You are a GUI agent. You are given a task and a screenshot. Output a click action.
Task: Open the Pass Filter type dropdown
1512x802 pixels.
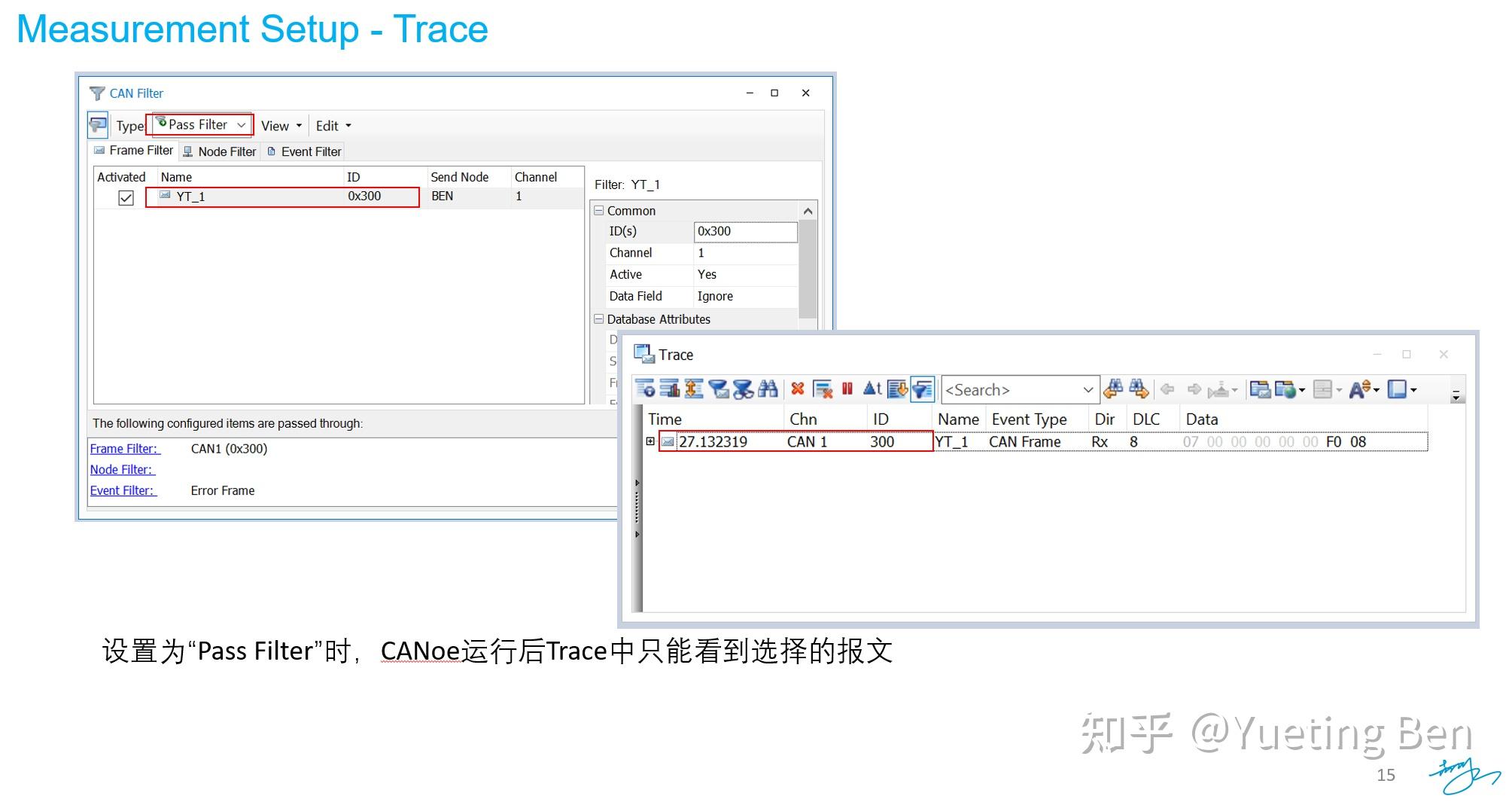tap(242, 124)
